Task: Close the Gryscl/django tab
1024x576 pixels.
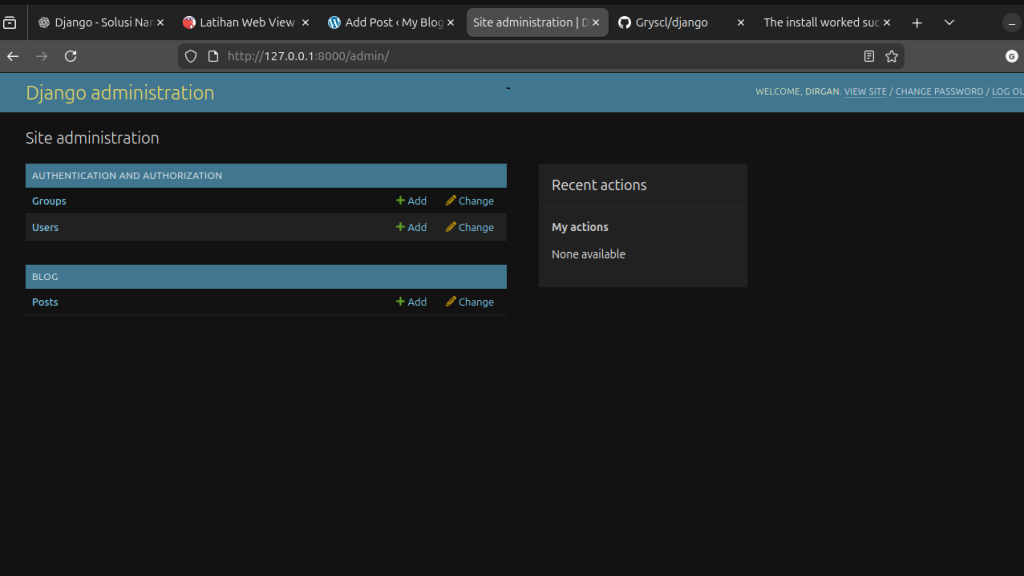Action: tap(741, 23)
